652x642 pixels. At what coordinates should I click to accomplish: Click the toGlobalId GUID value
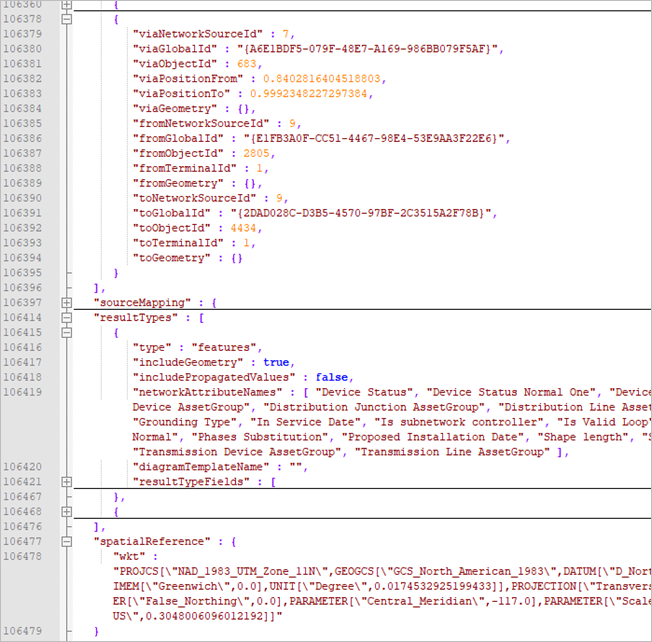coord(361,213)
